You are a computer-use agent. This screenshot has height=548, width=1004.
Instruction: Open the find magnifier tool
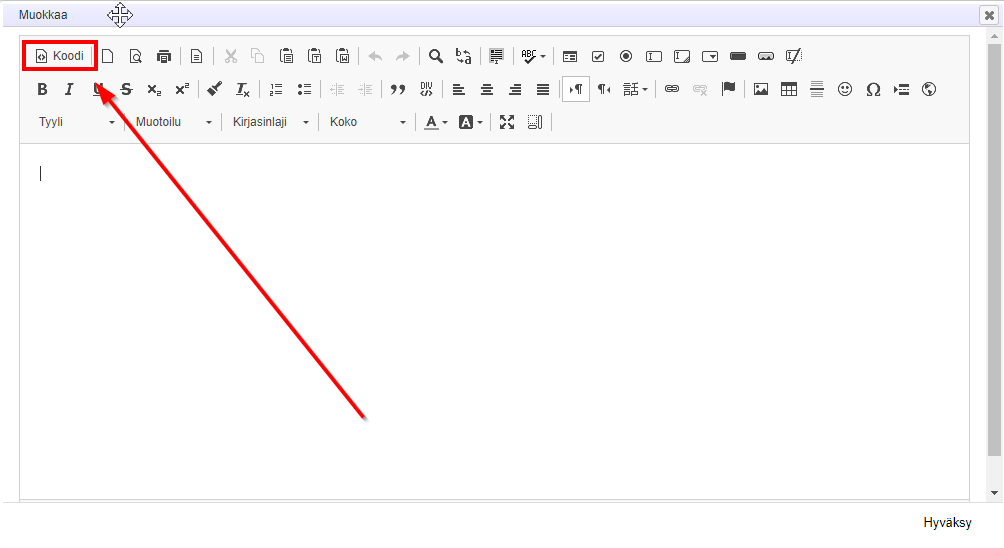point(436,56)
